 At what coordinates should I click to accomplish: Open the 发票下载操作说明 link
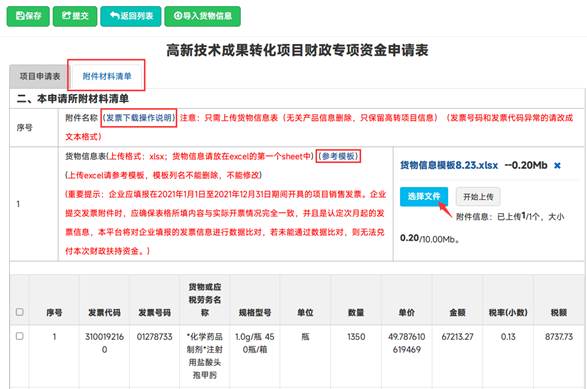click(x=139, y=118)
